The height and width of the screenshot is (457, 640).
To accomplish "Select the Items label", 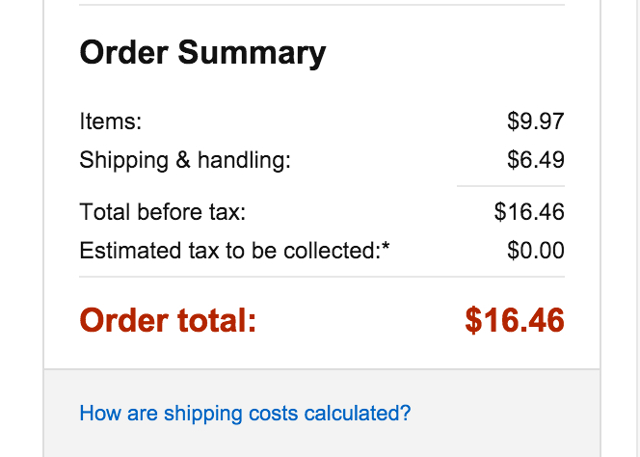I will point(111,121).
